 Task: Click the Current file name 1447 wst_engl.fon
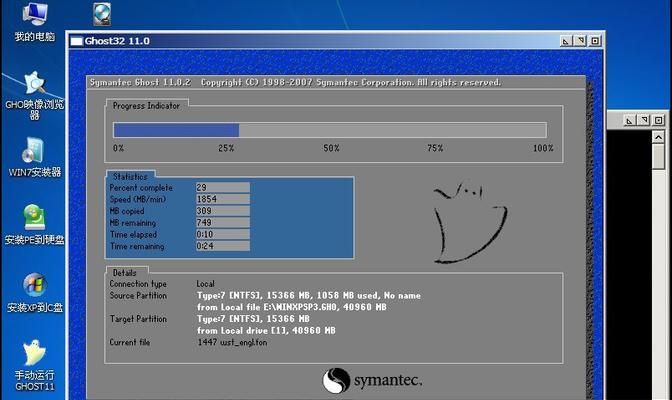click(232, 342)
